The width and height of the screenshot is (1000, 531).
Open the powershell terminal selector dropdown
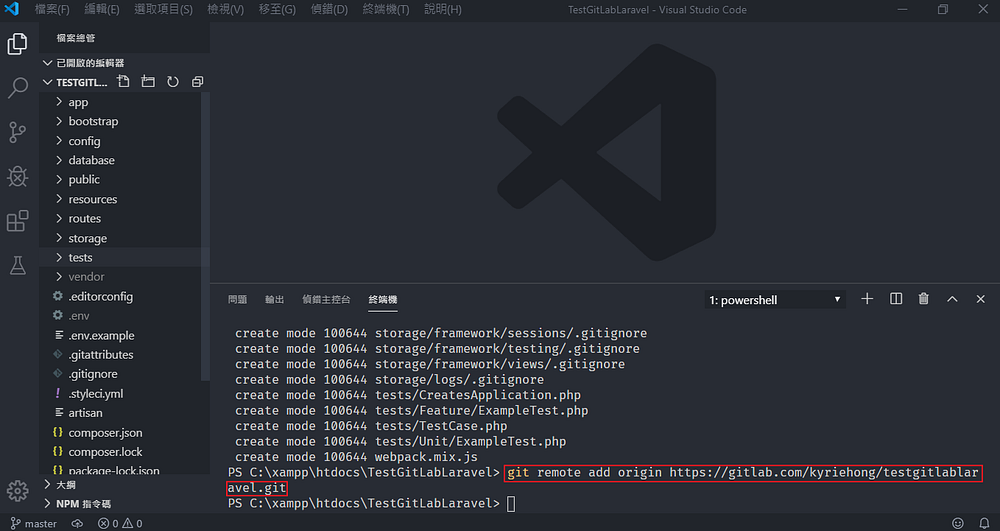tap(775, 300)
